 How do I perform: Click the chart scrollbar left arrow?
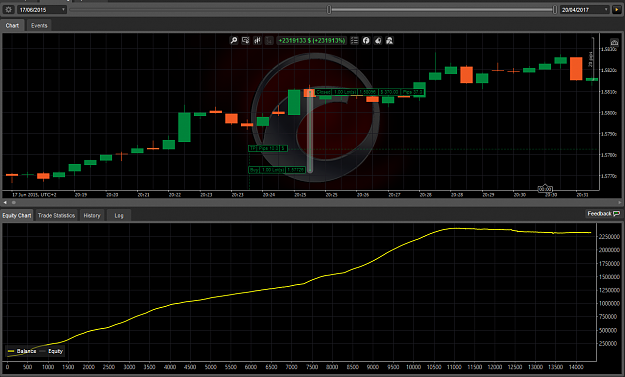(x=5, y=202)
